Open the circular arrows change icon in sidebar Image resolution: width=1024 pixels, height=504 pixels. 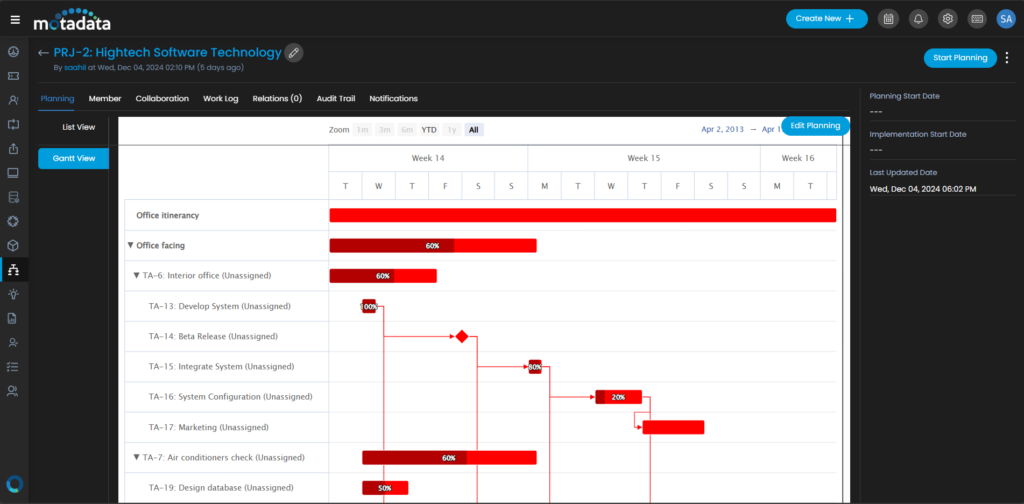tap(13, 124)
